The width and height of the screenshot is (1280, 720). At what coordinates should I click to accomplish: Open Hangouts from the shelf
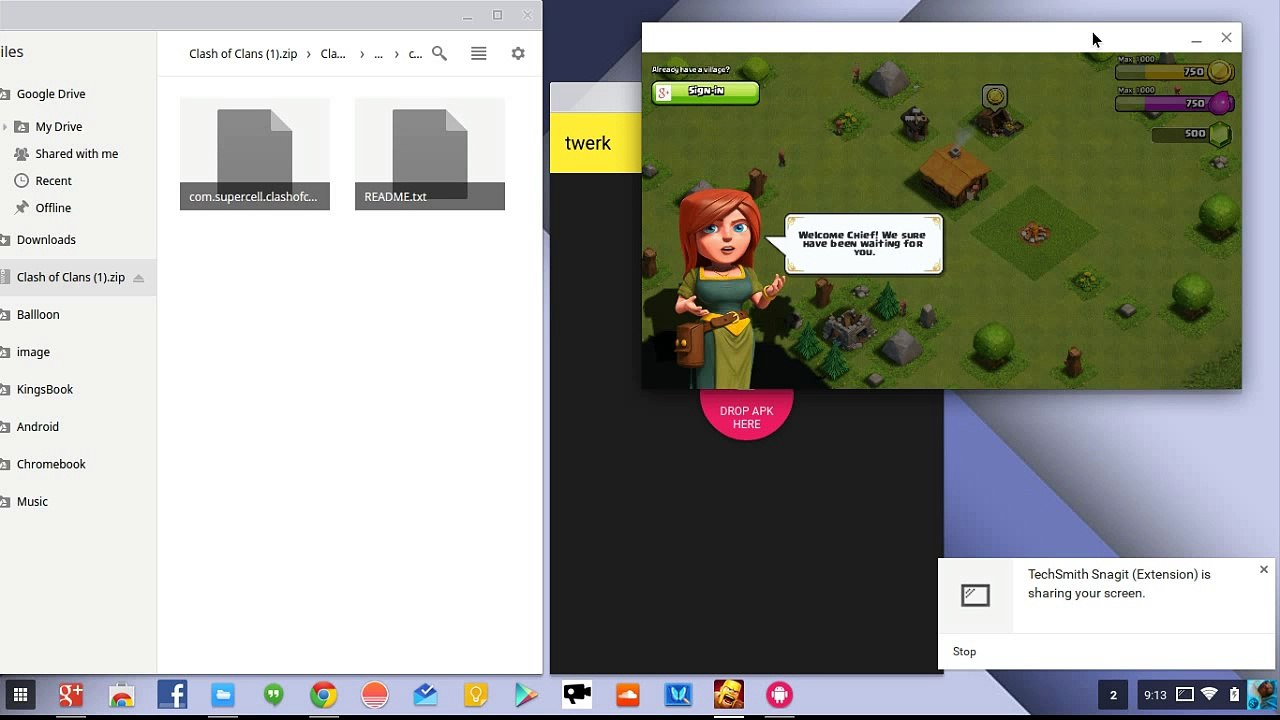click(x=273, y=694)
